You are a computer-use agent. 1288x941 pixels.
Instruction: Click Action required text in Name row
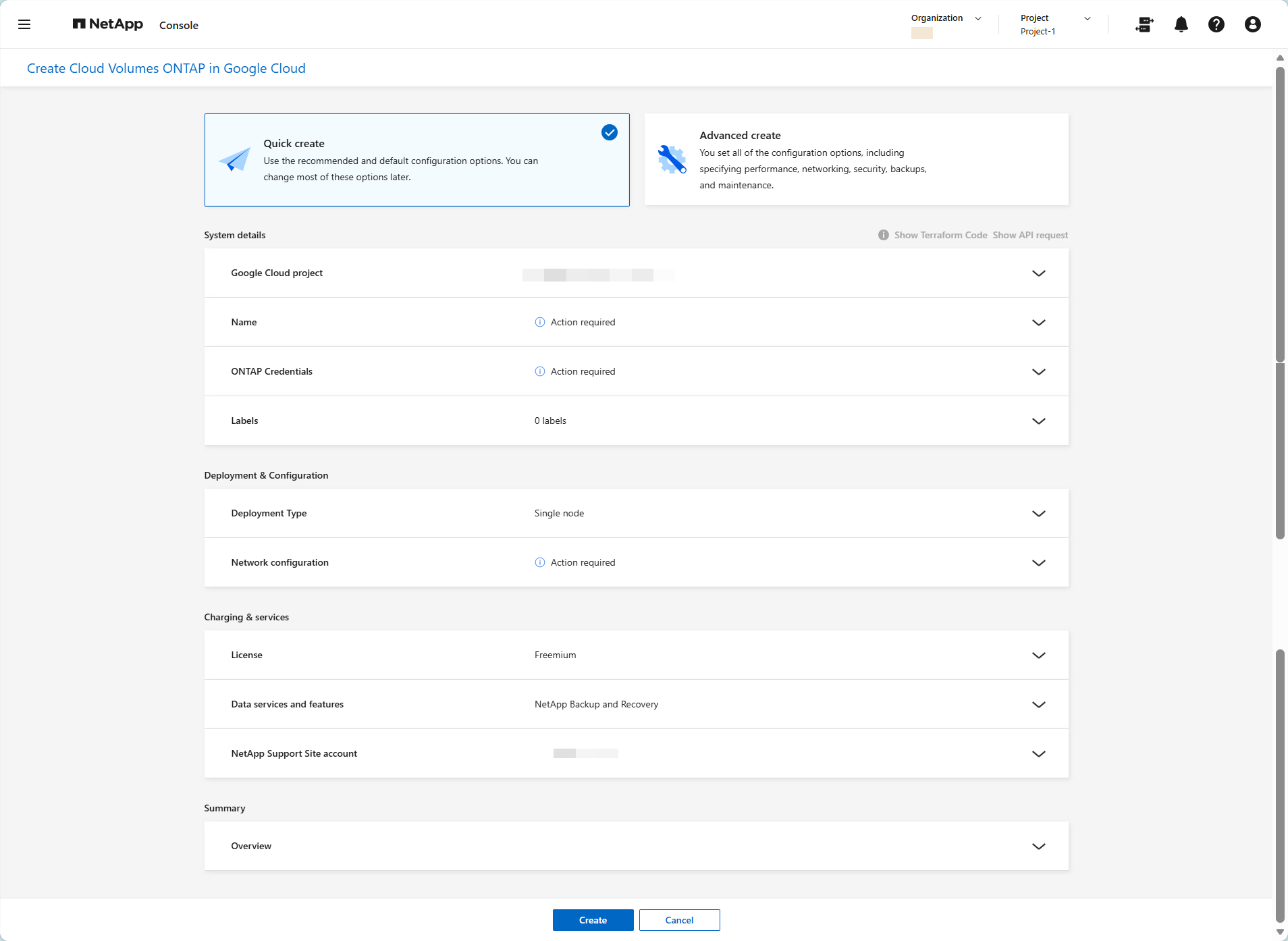pyautogui.click(x=583, y=322)
